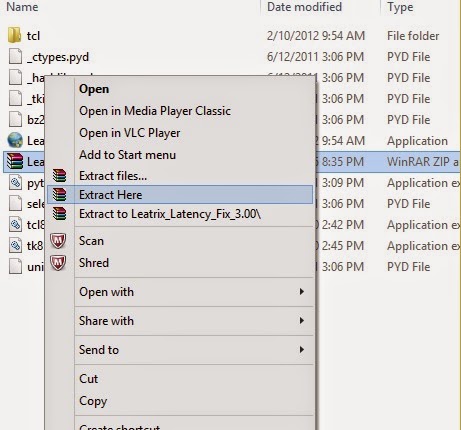Choose Extract Here from the menu
Viewport: 461px width, 430px height.
pos(180,195)
